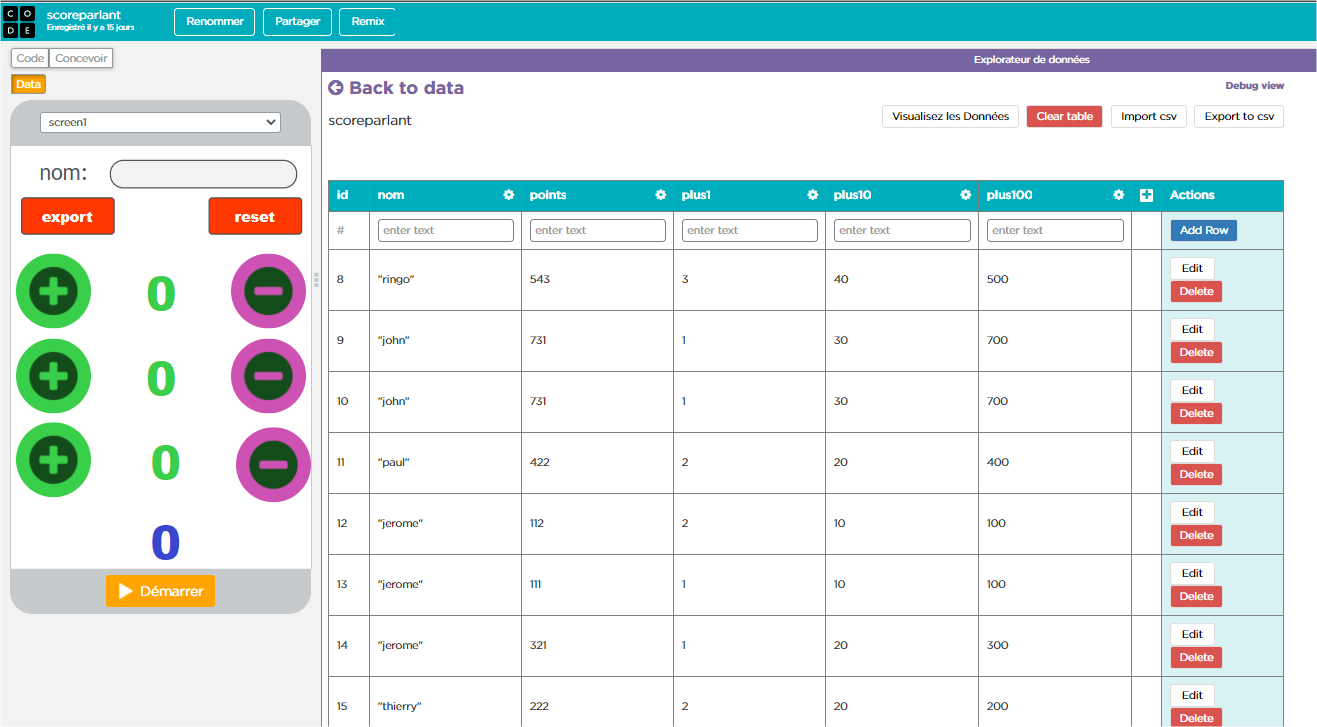Click the middle pink minus button in the app preview
The image size is (1317, 727).
pyautogui.click(x=268, y=376)
